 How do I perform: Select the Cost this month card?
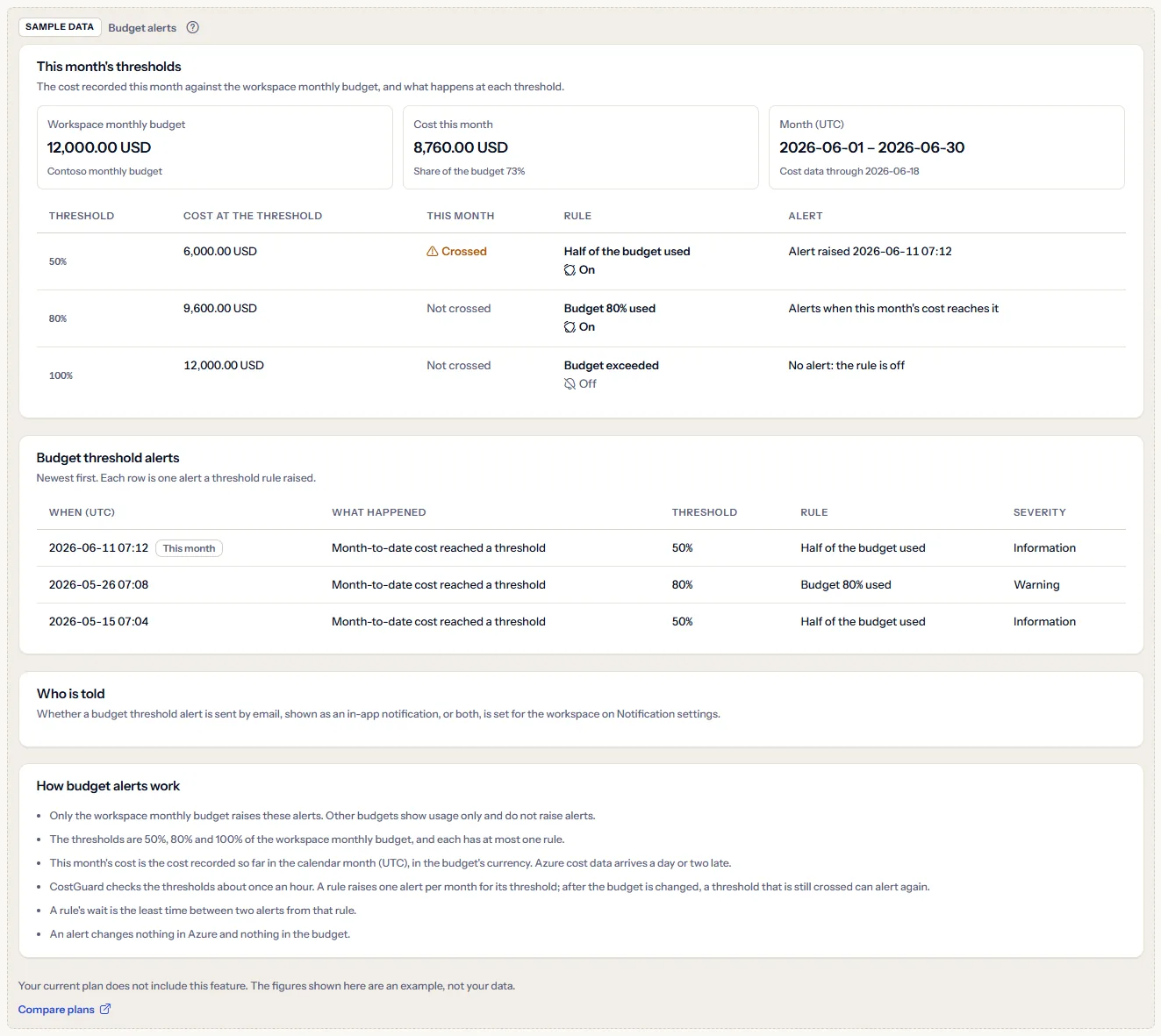point(581,147)
